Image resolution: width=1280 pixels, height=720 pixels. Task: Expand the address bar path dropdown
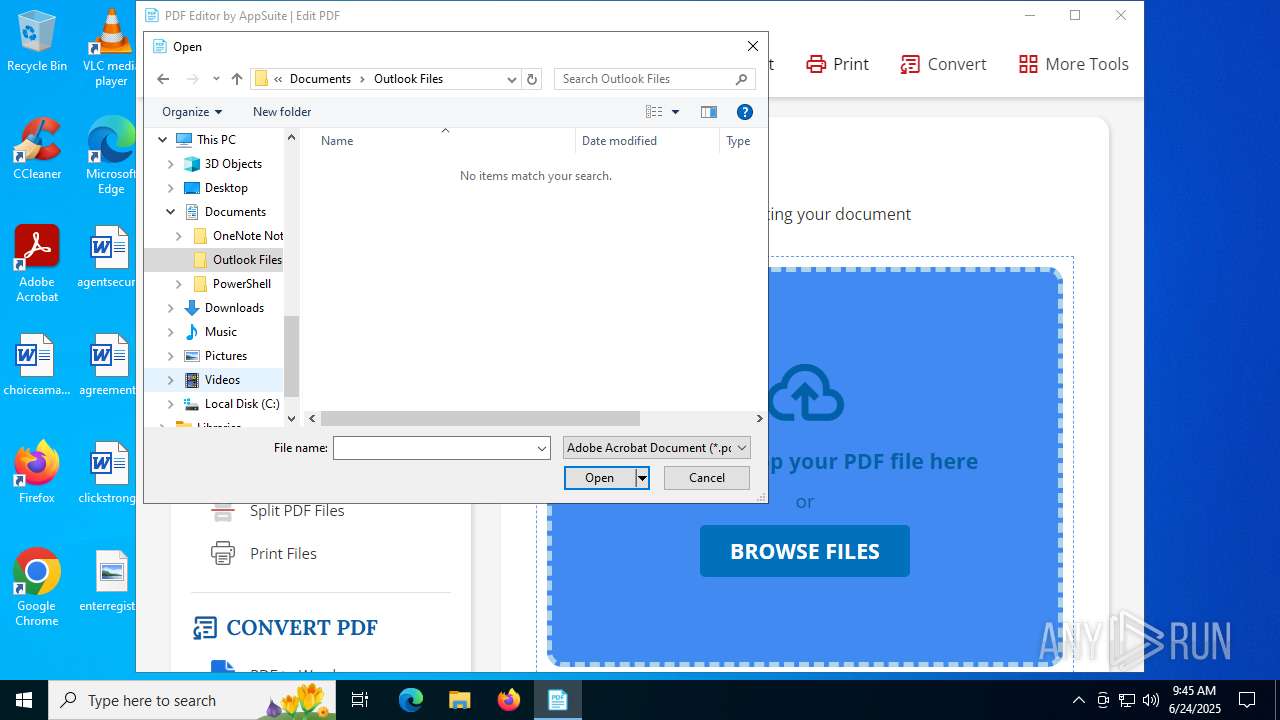click(x=512, y=79)
